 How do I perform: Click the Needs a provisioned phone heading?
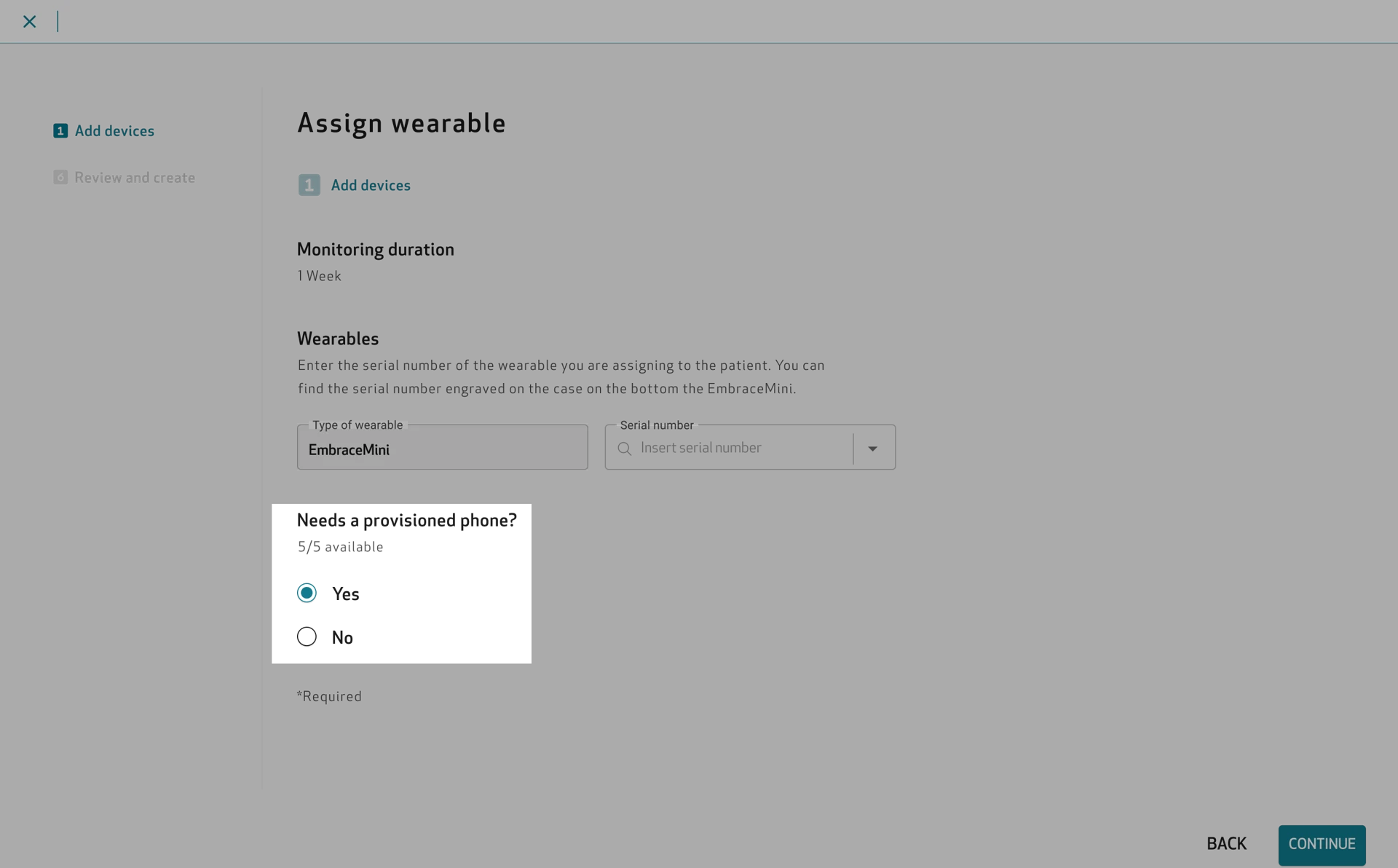(406, 521)
